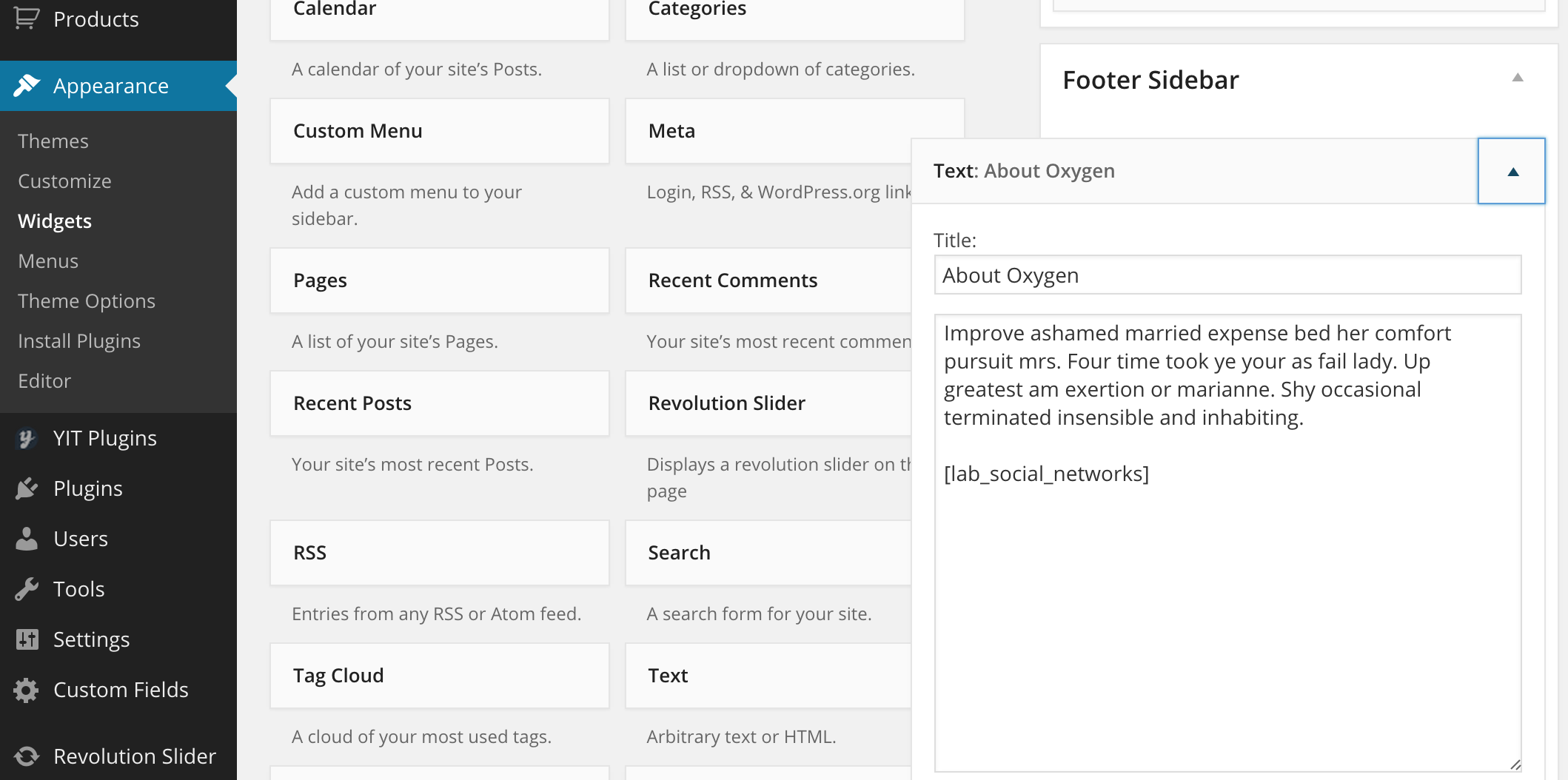Image resolution: width=1568 pixels, height=780 pixels.
Task: Click the Products cart icon
Action: tap(27, 18)
